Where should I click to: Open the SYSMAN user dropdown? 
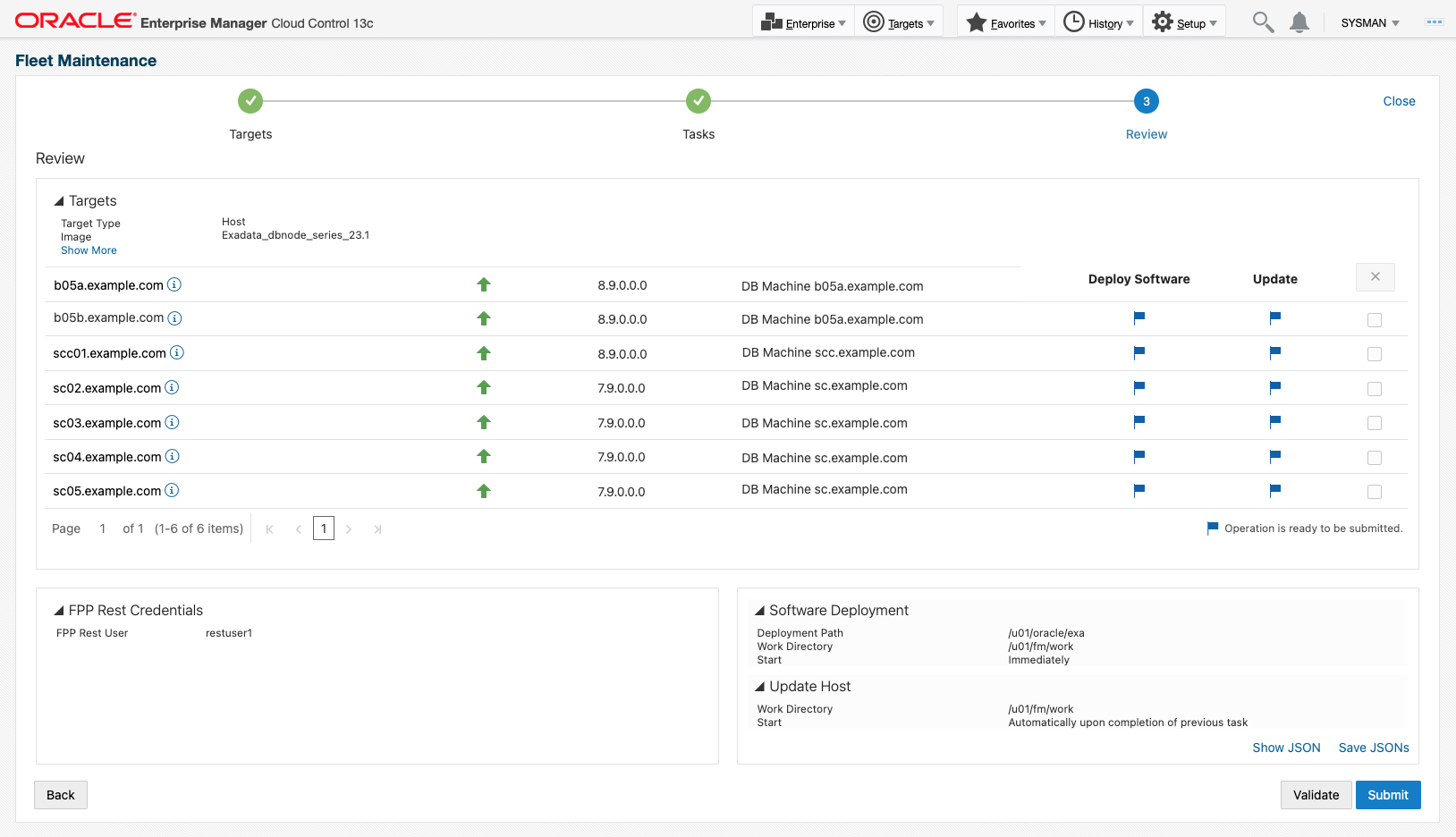pos(1369,23)
